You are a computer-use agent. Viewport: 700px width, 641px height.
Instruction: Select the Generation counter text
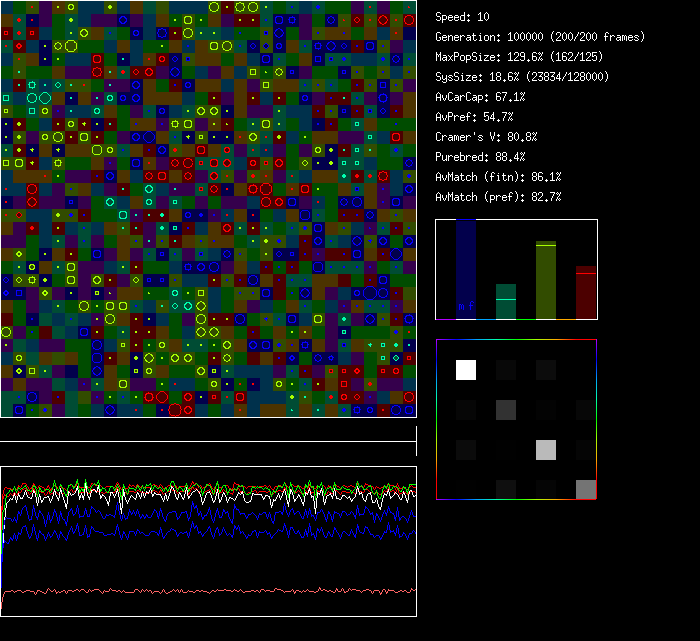pyautogui.click(x=540, y=37)
